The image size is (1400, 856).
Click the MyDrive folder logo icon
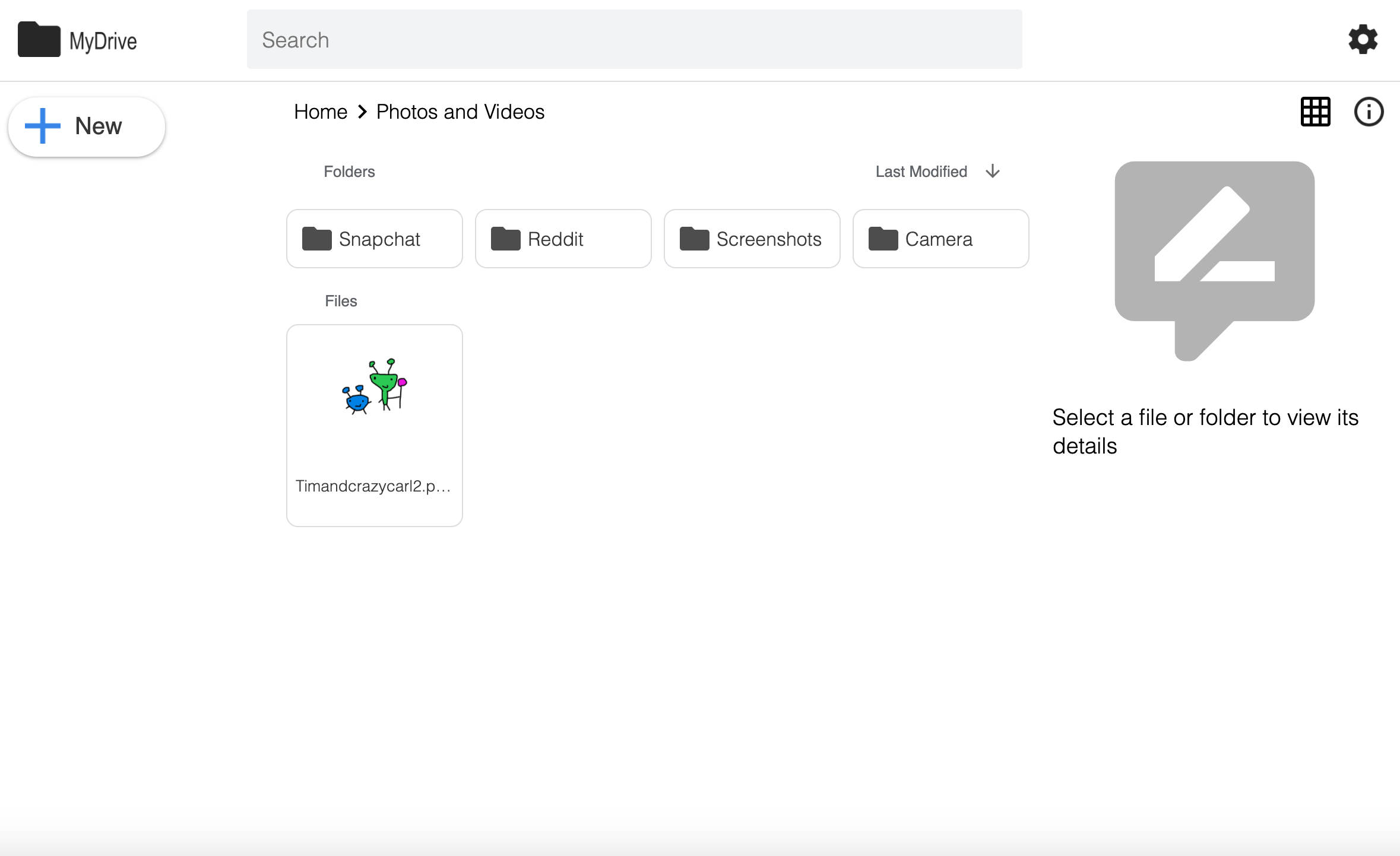pos(39,40)
